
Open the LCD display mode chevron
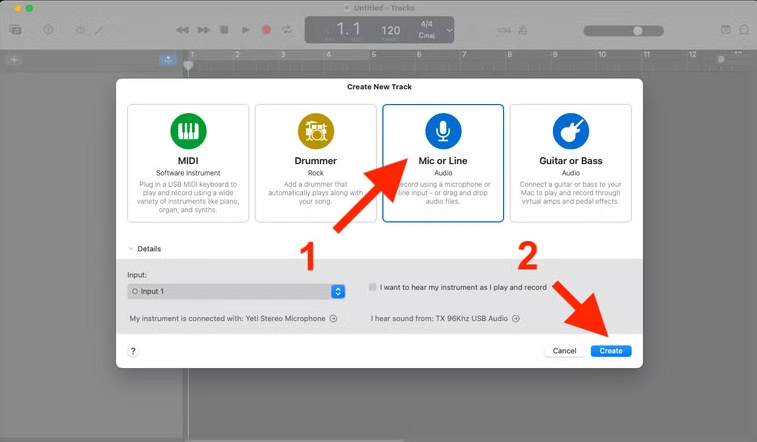449,30
